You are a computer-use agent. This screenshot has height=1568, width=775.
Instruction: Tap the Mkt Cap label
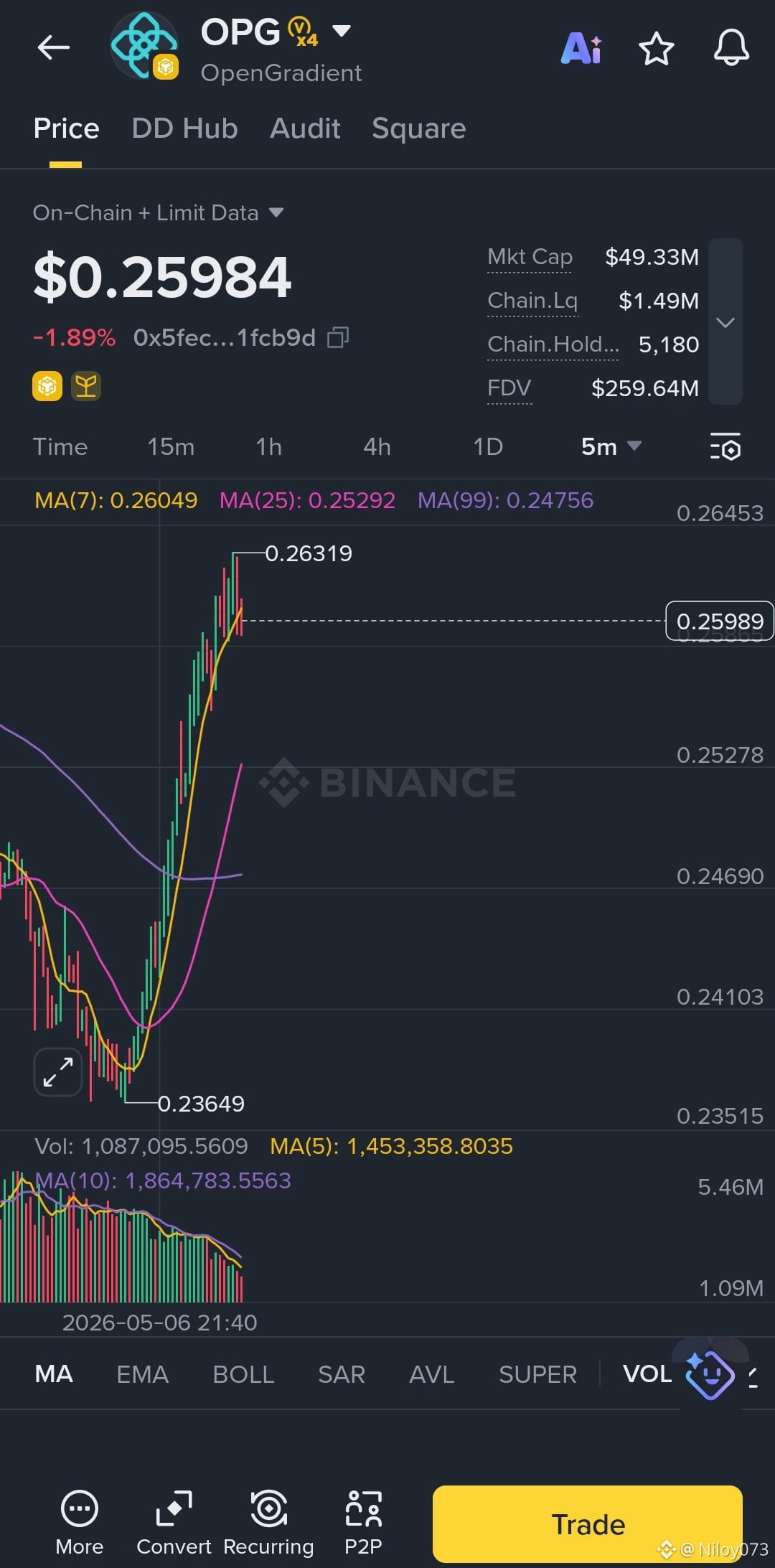tap(530, 257)
